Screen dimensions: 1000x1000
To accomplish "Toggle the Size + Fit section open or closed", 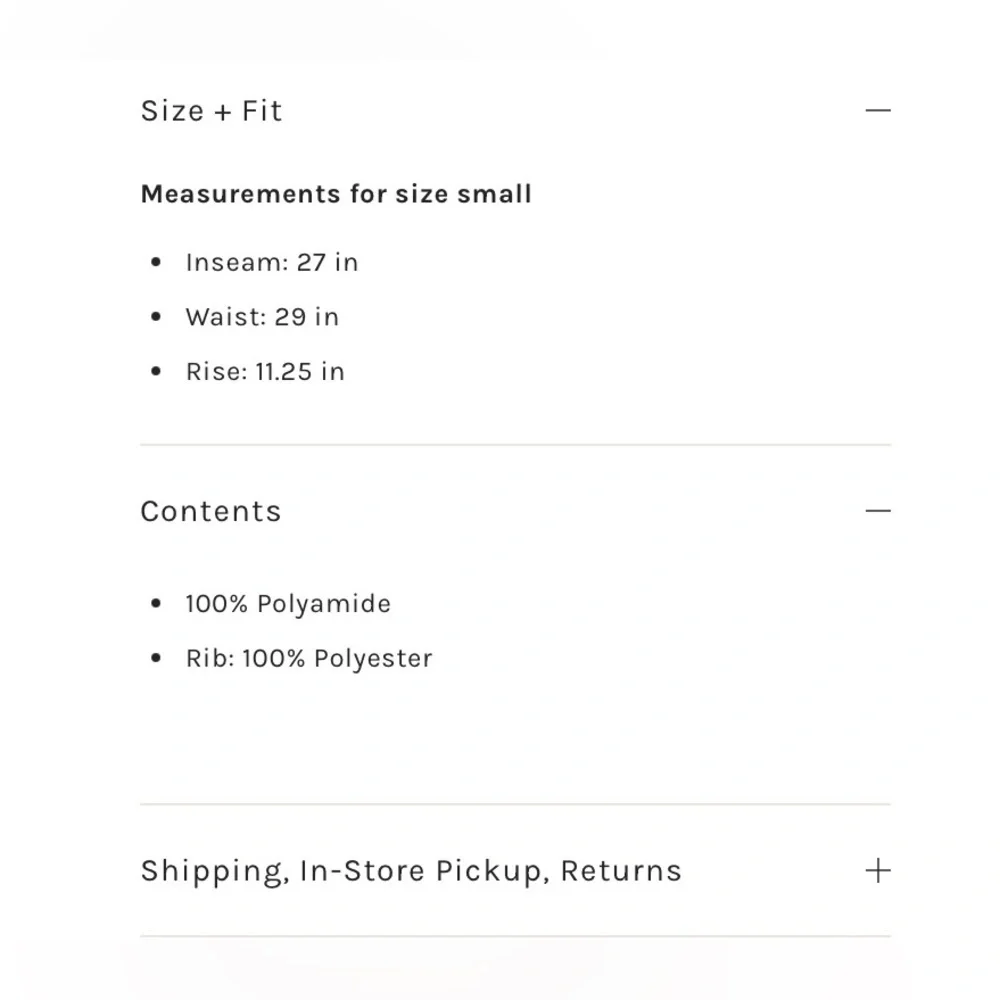I will (211, 111).
